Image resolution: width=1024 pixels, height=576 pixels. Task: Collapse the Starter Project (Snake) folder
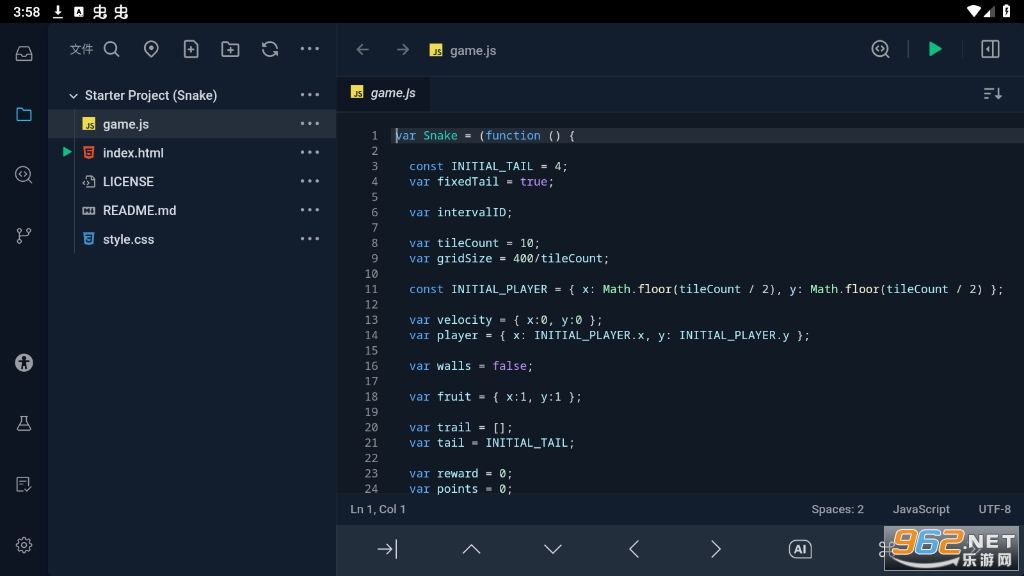[73, 96]
